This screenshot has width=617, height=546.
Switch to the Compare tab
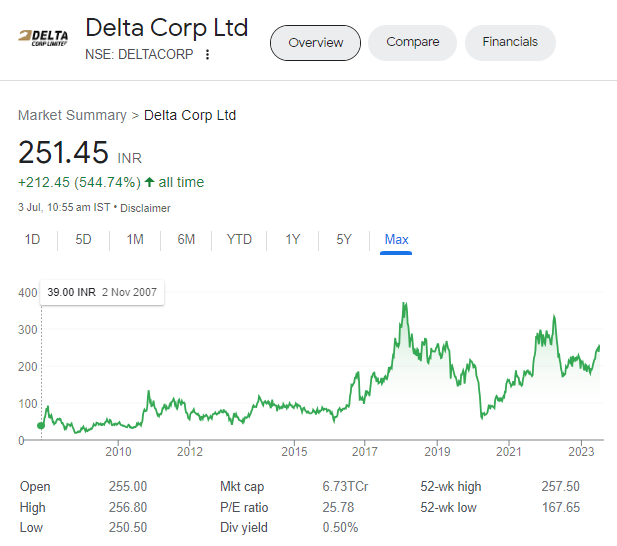(x=412, y=43)
